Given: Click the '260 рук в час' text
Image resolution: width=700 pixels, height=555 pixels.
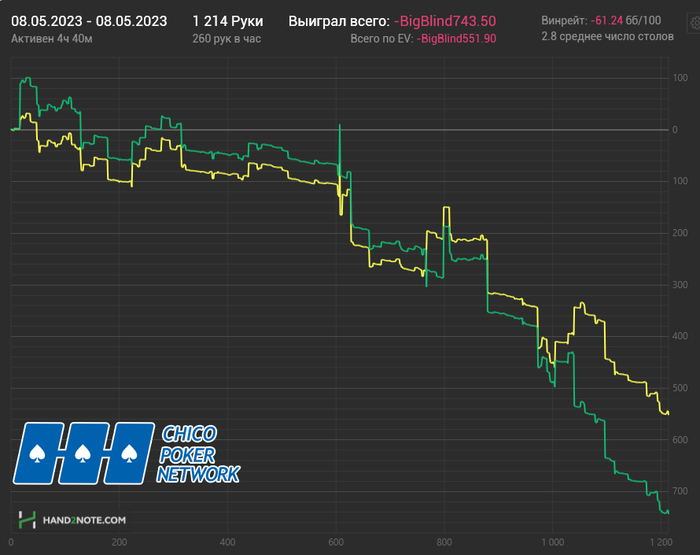Looking at the screenshot, I should coord(227,39).
